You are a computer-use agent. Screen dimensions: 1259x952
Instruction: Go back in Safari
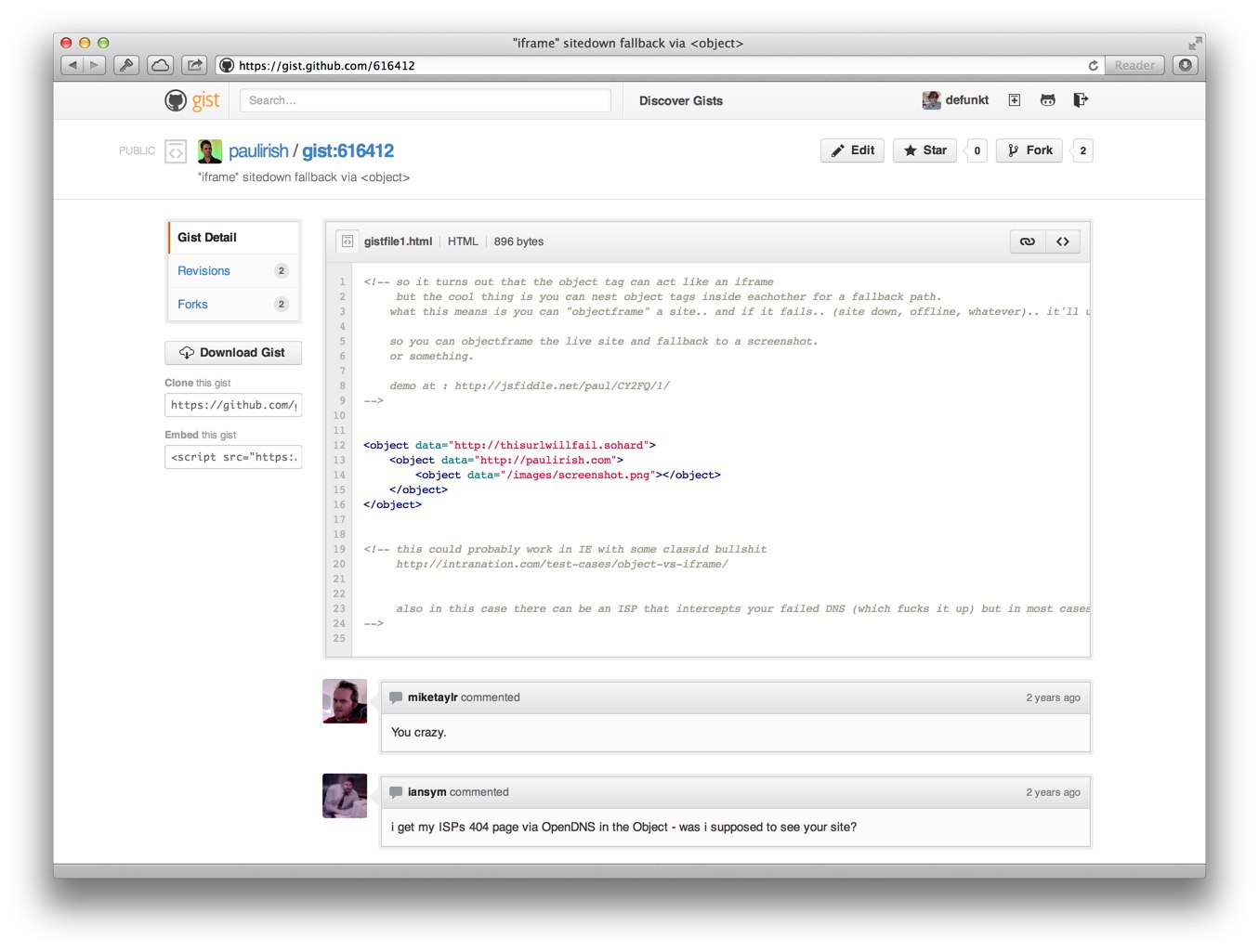click(x=72, y=65)
